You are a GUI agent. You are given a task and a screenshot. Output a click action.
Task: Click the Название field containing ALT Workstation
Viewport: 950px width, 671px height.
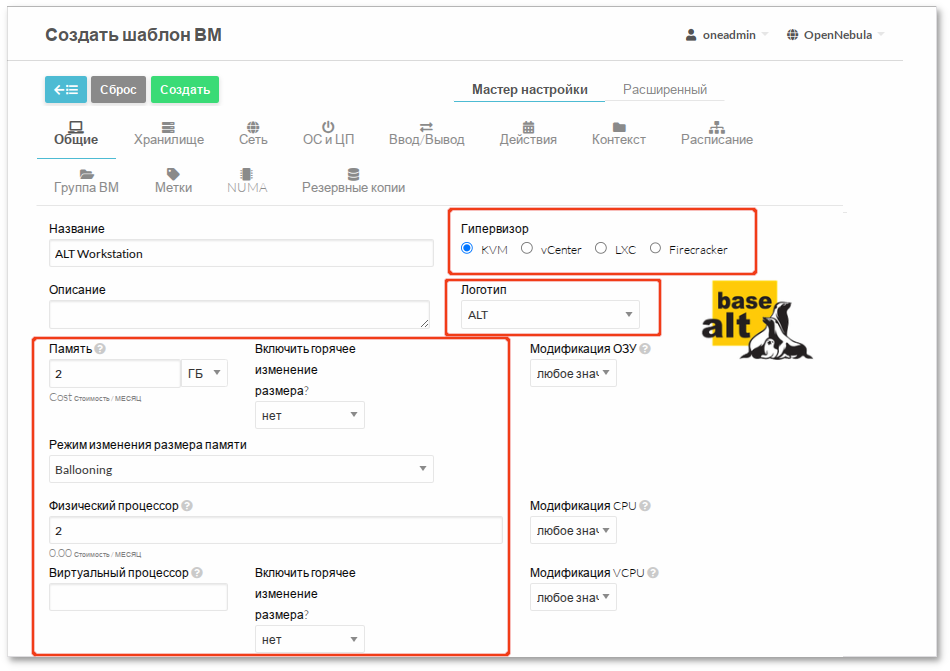240,253
